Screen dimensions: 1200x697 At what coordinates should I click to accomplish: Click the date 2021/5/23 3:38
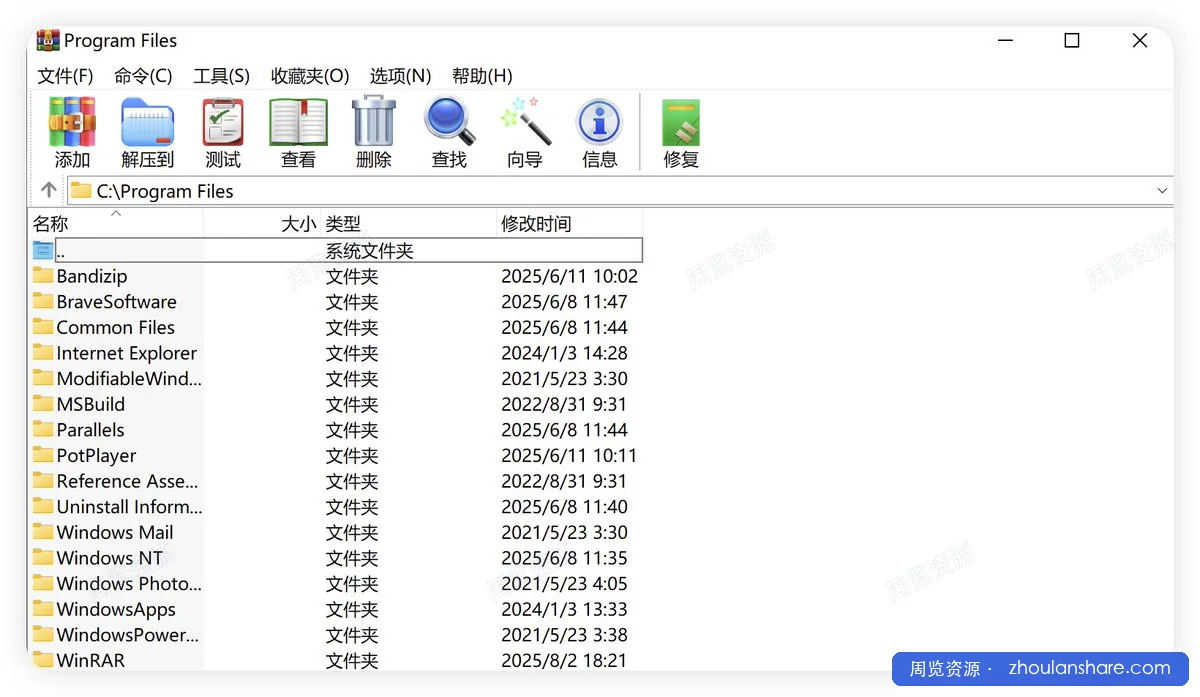564,635
